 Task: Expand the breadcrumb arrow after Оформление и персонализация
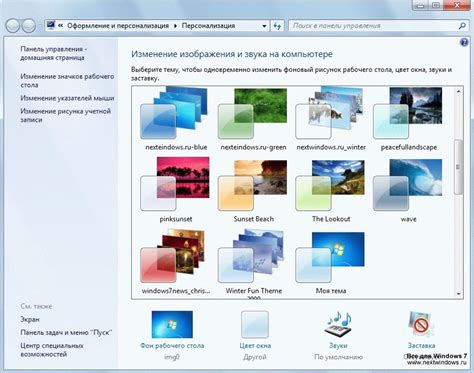[x=175, y=26]
